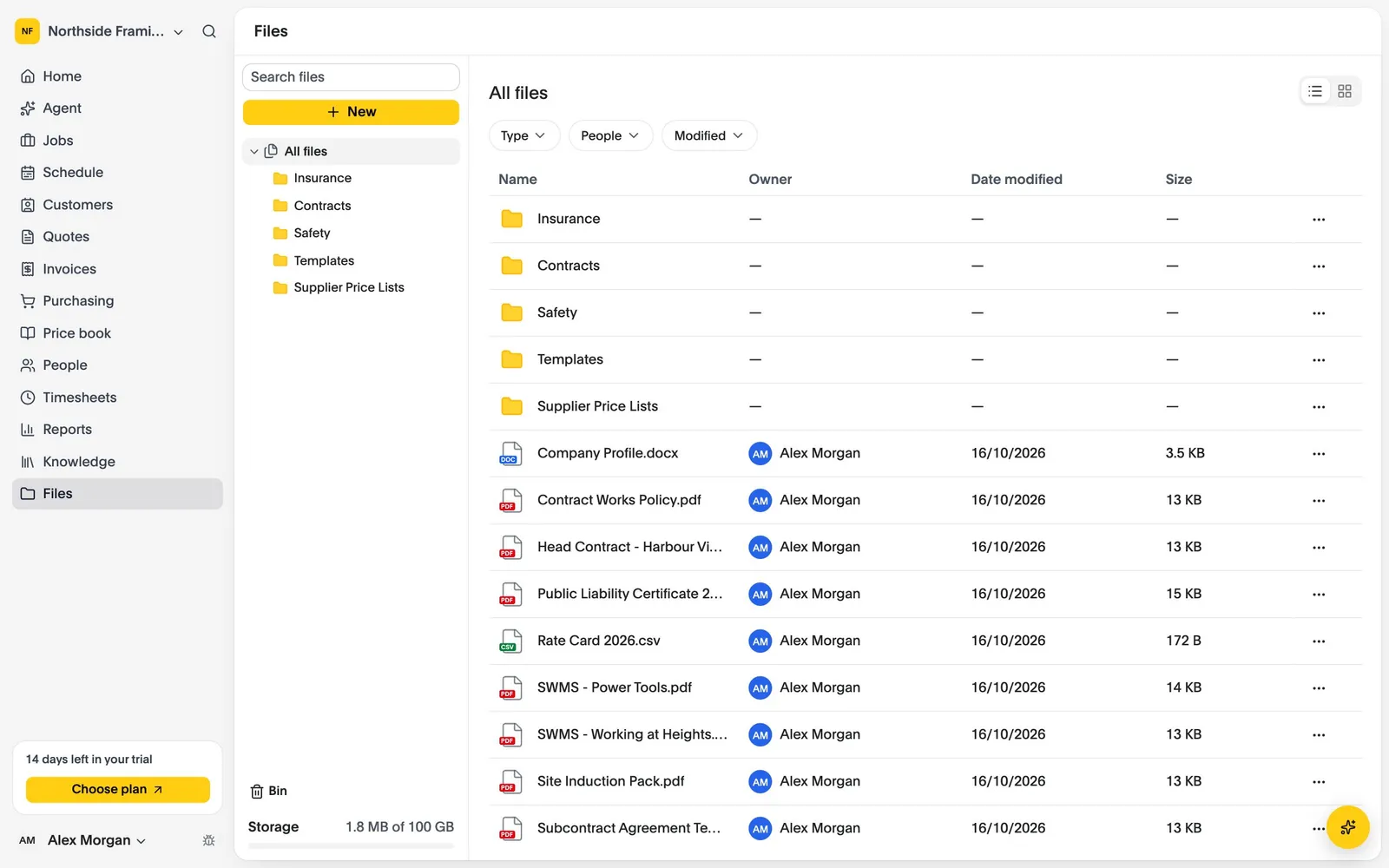Switch to list view icon
This screenshot has height=868, width=1389.
click(x=1315, y=91)
